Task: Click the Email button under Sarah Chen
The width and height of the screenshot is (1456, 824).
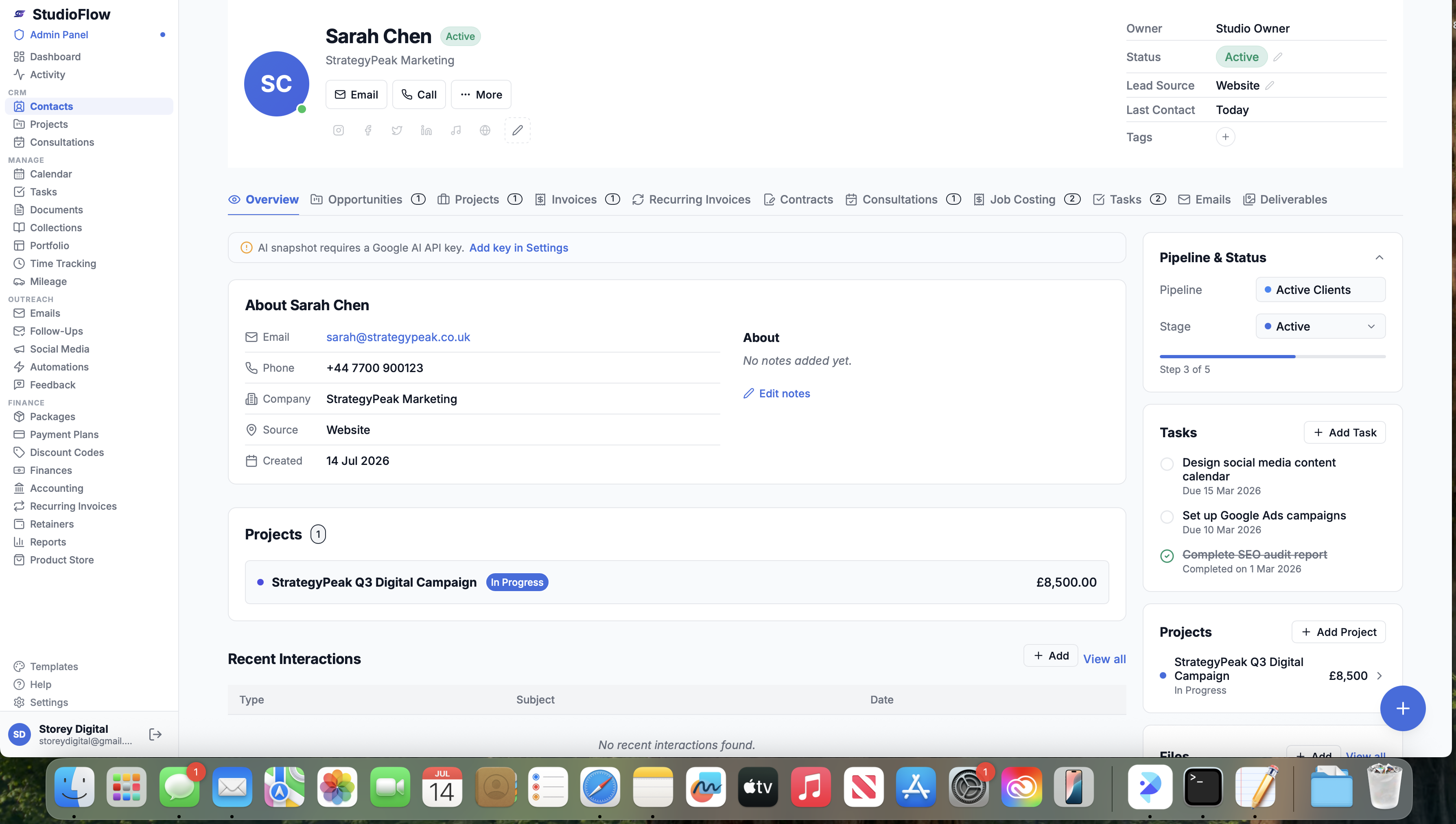Action: [x=356, y=94]
